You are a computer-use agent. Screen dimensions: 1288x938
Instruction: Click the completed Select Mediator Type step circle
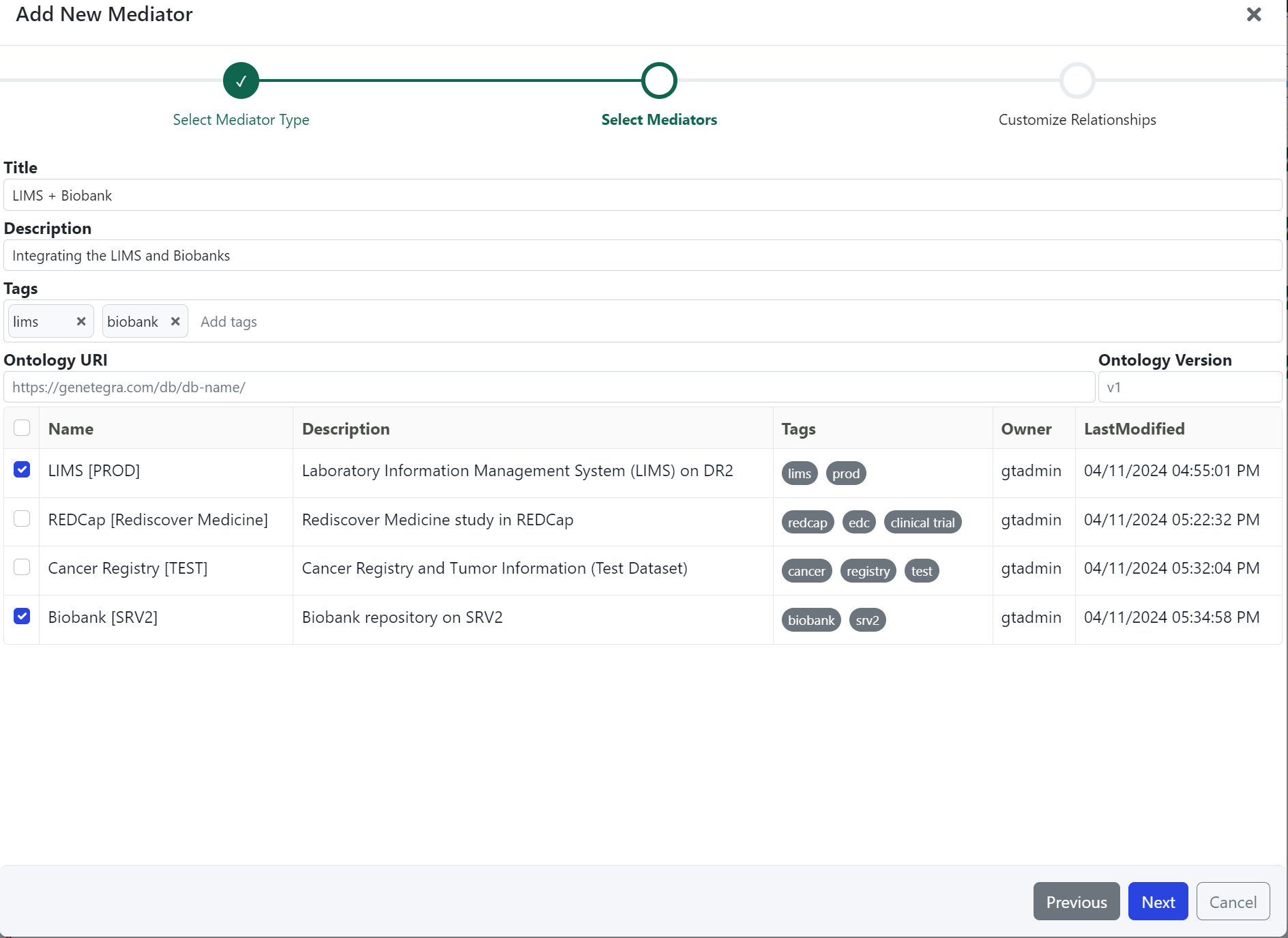coord(241,80)
